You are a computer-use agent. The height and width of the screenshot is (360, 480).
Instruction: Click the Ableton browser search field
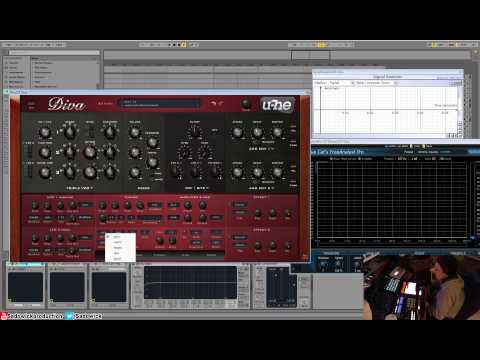click(54, 53)
